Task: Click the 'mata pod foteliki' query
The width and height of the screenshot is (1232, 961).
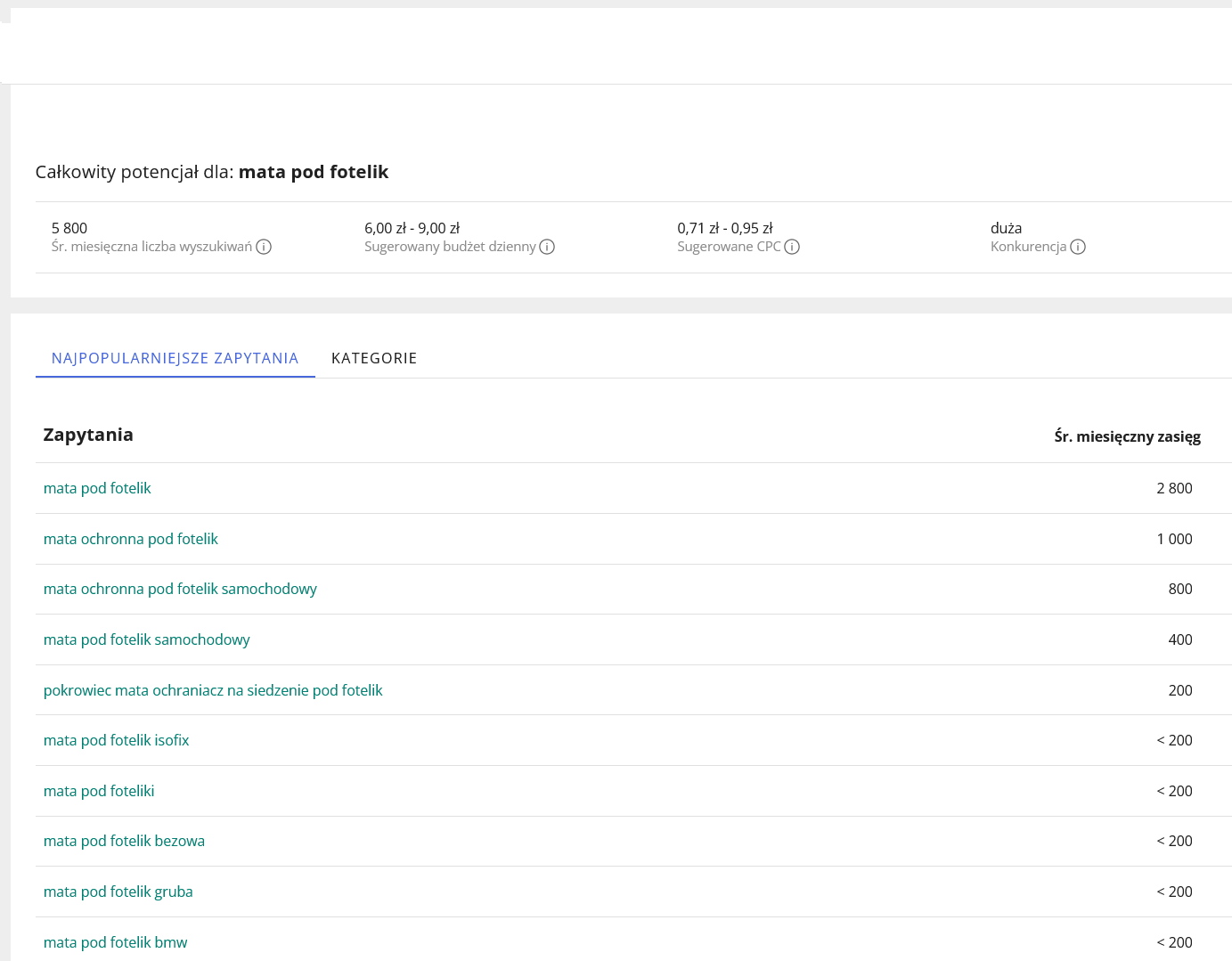Action: point(99,791)
